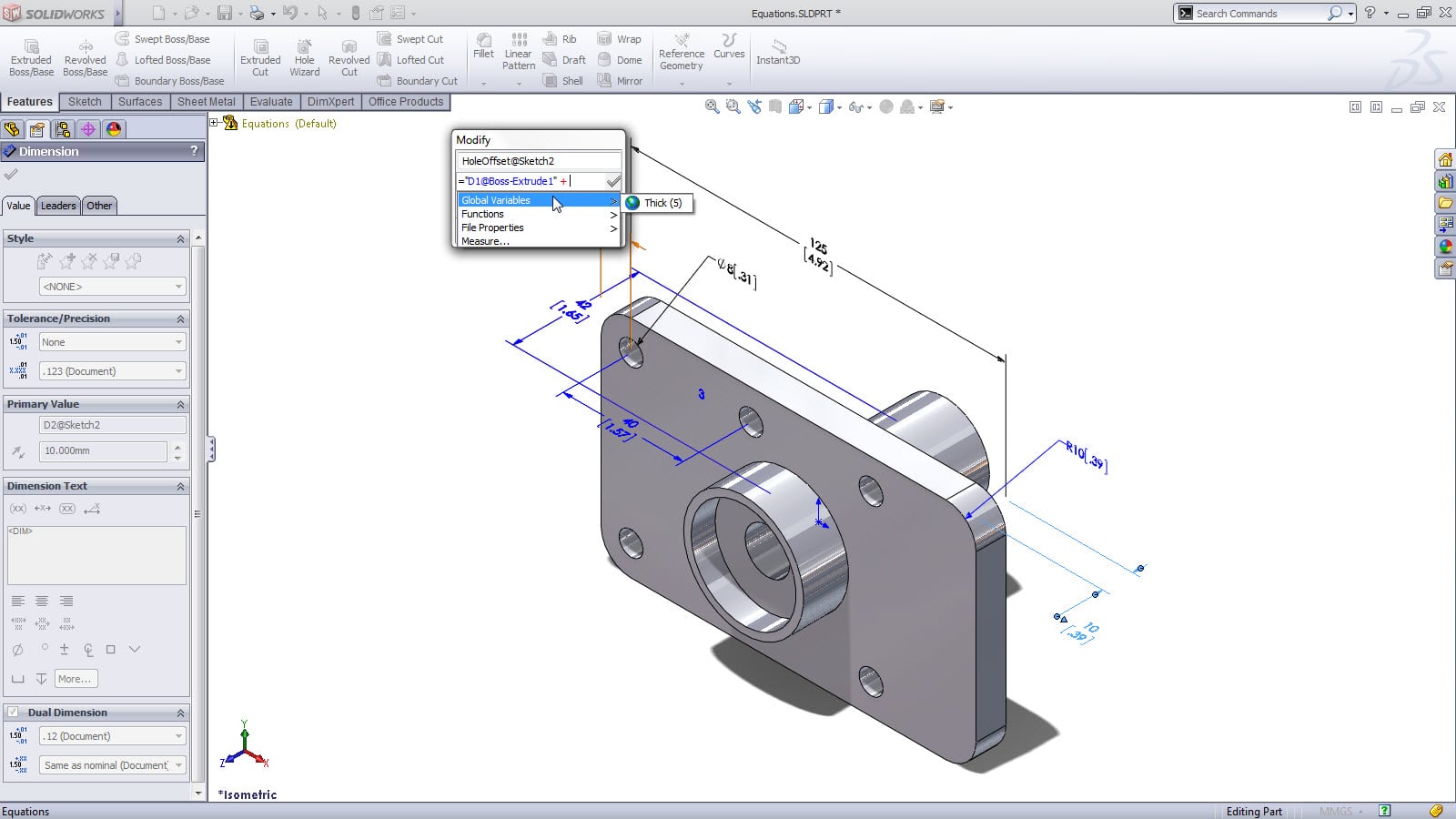This screenshot has height=819, width=1456.
Task: Select the Revolved Cut tool
Action: 349,57
